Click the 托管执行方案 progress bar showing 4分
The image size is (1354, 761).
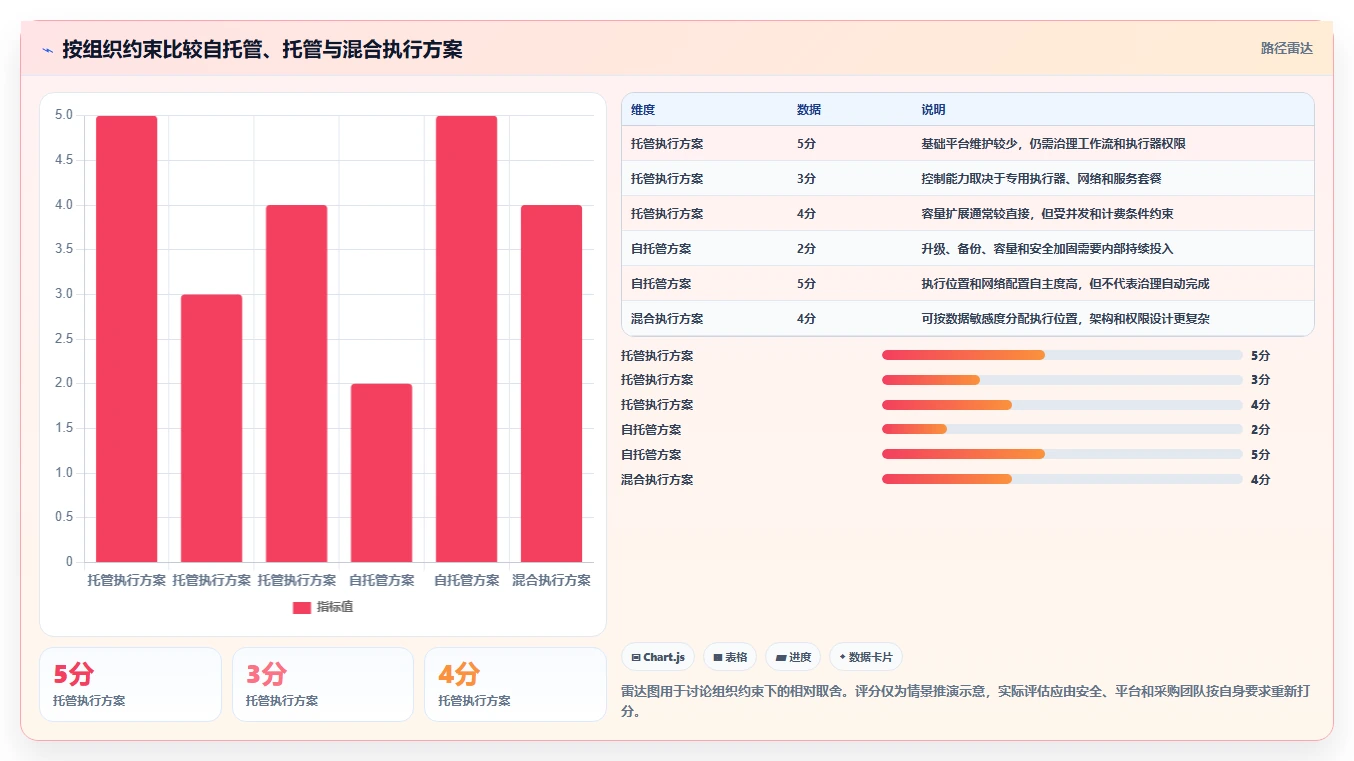click(1062, 405)
